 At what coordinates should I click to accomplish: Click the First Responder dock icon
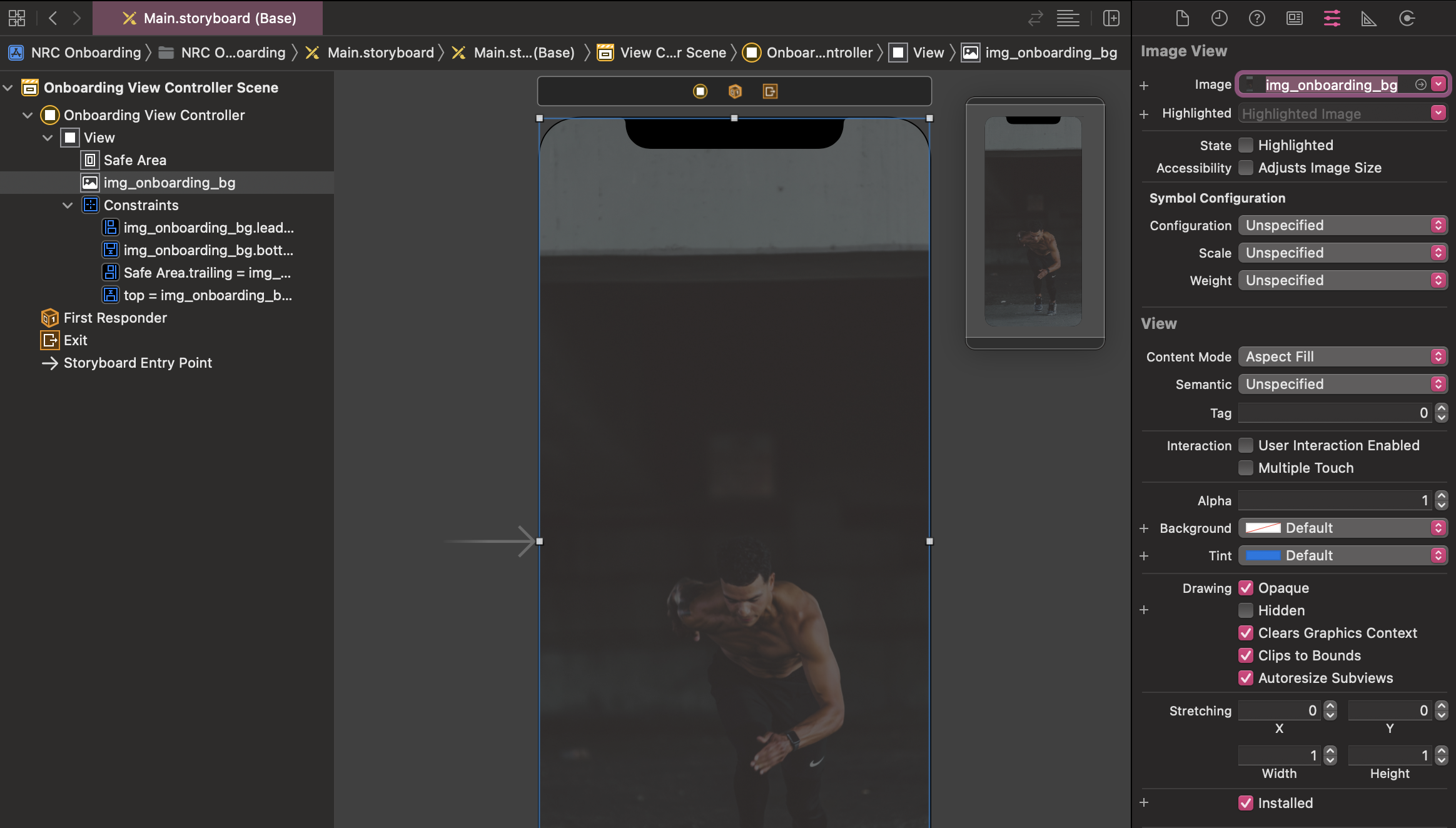[x=735, y=92]
